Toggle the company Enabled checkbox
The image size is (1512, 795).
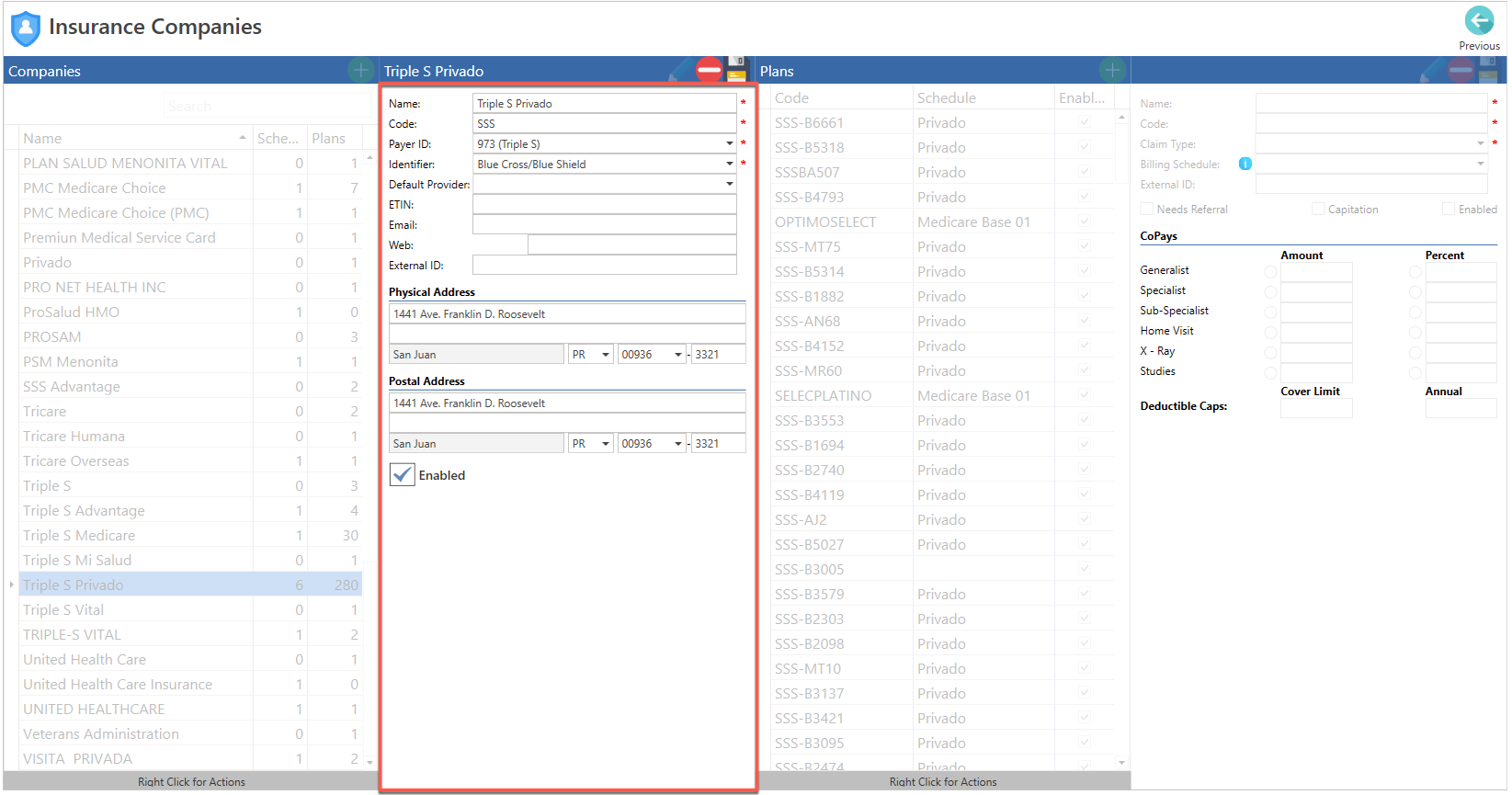pos(402,474)
